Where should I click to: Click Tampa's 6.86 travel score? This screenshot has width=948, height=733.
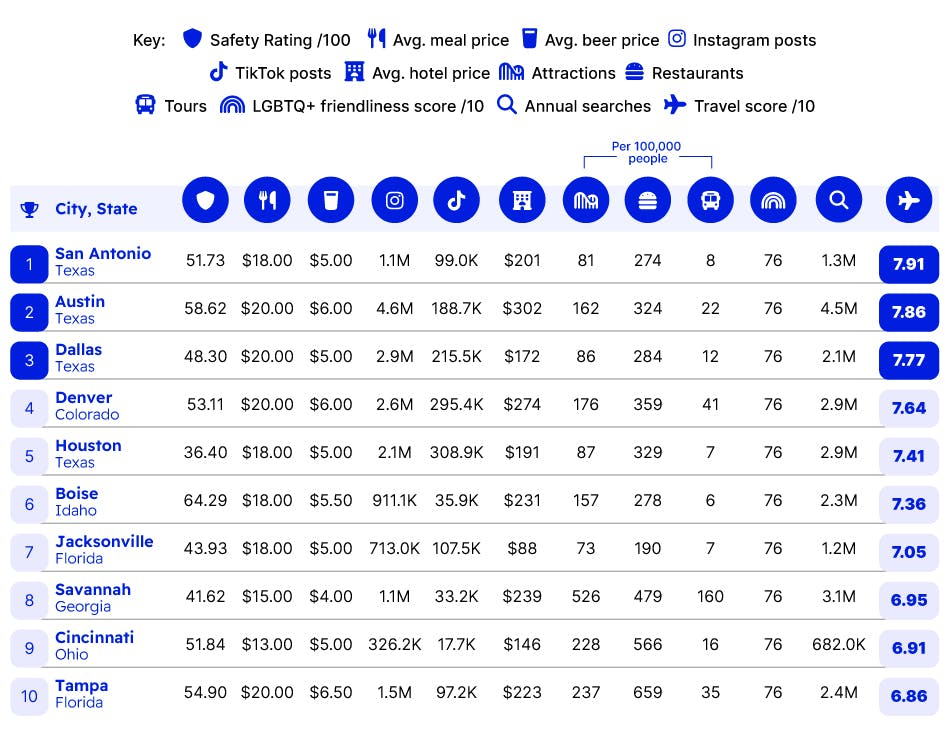[909, 696]
